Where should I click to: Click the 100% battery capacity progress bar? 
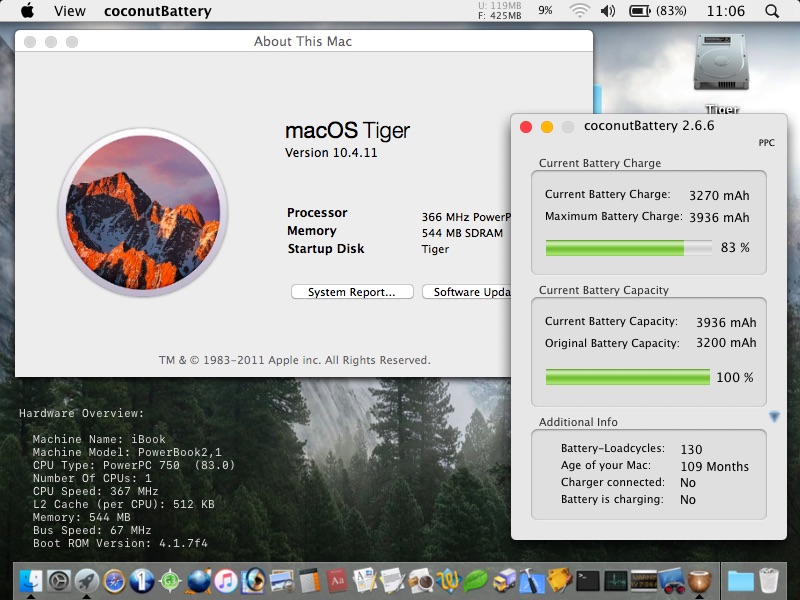point(628,377)
